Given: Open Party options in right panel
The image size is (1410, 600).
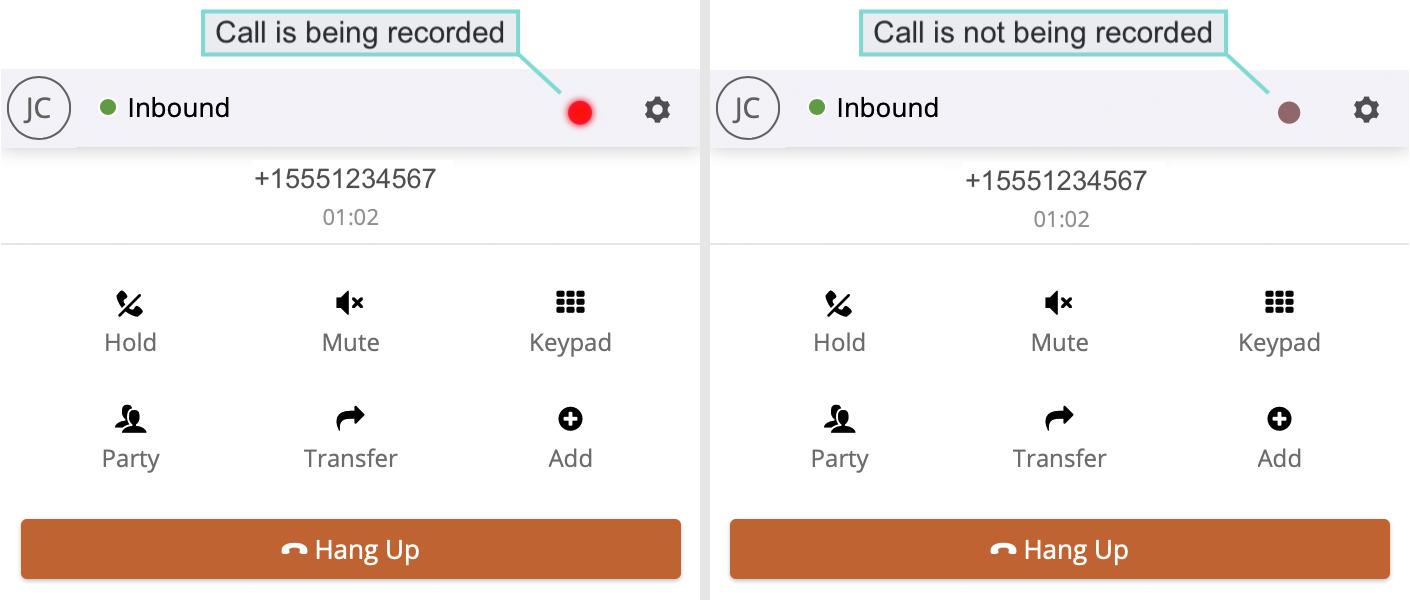Looking at the screenshot, I should 839,419.
